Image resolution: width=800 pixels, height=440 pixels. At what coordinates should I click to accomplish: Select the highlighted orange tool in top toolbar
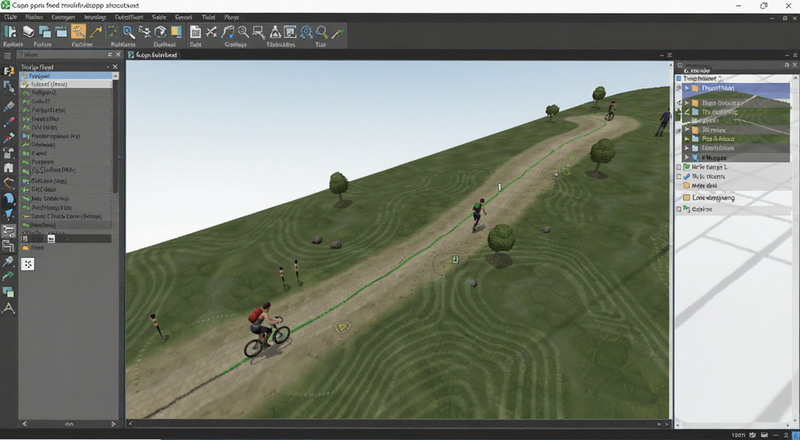pos(78,32)
